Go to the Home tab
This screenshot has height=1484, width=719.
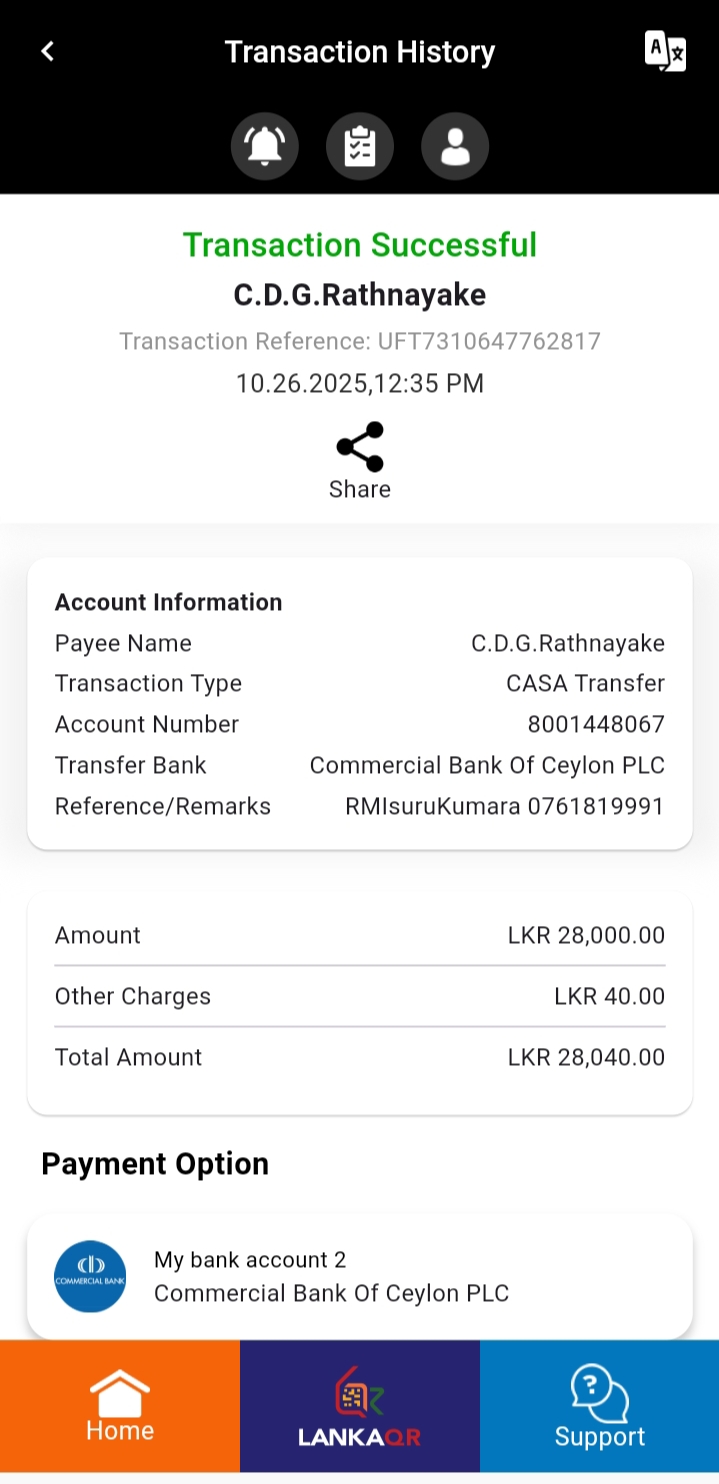[x=120, y=1408]
